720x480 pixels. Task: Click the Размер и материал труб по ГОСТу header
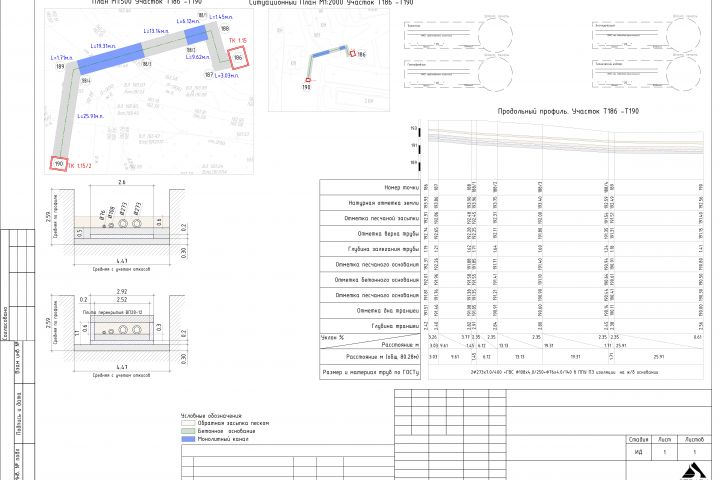(x=371, y=373)
